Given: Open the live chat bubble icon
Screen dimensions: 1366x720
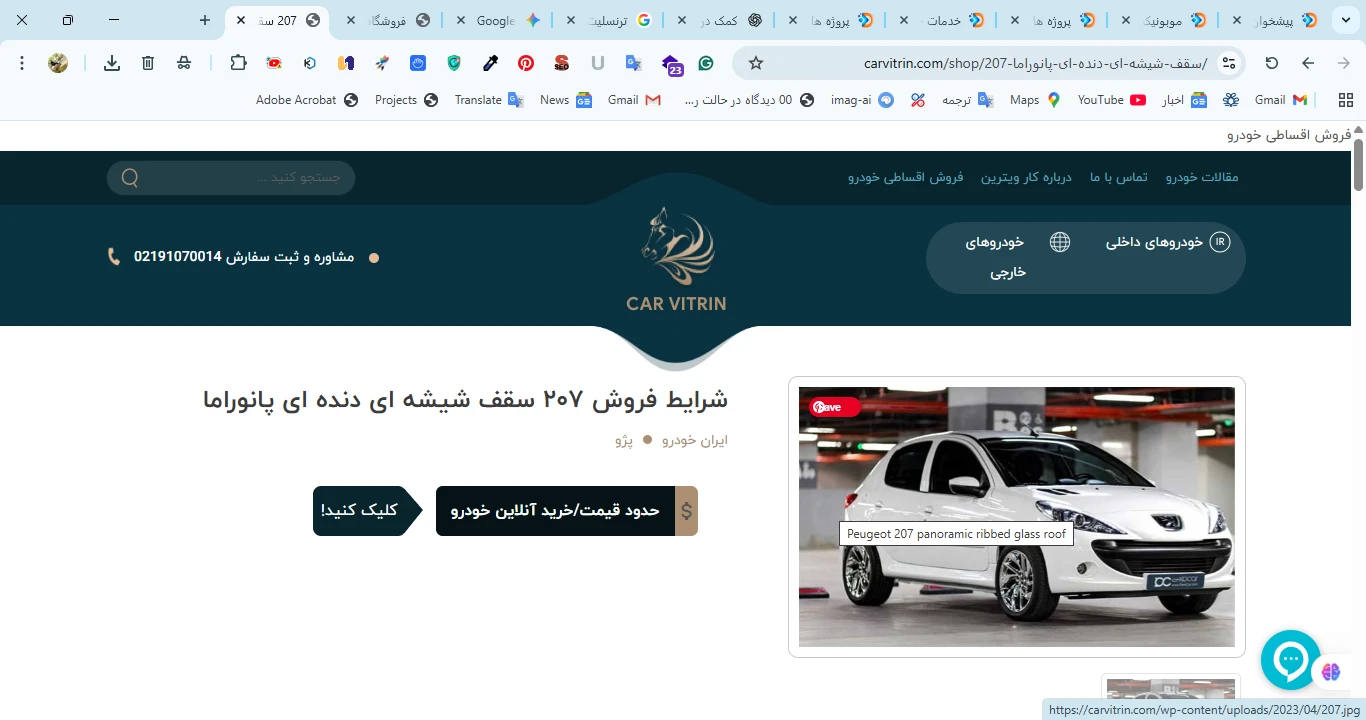Looking at the screenshot, I should 1291,660.
